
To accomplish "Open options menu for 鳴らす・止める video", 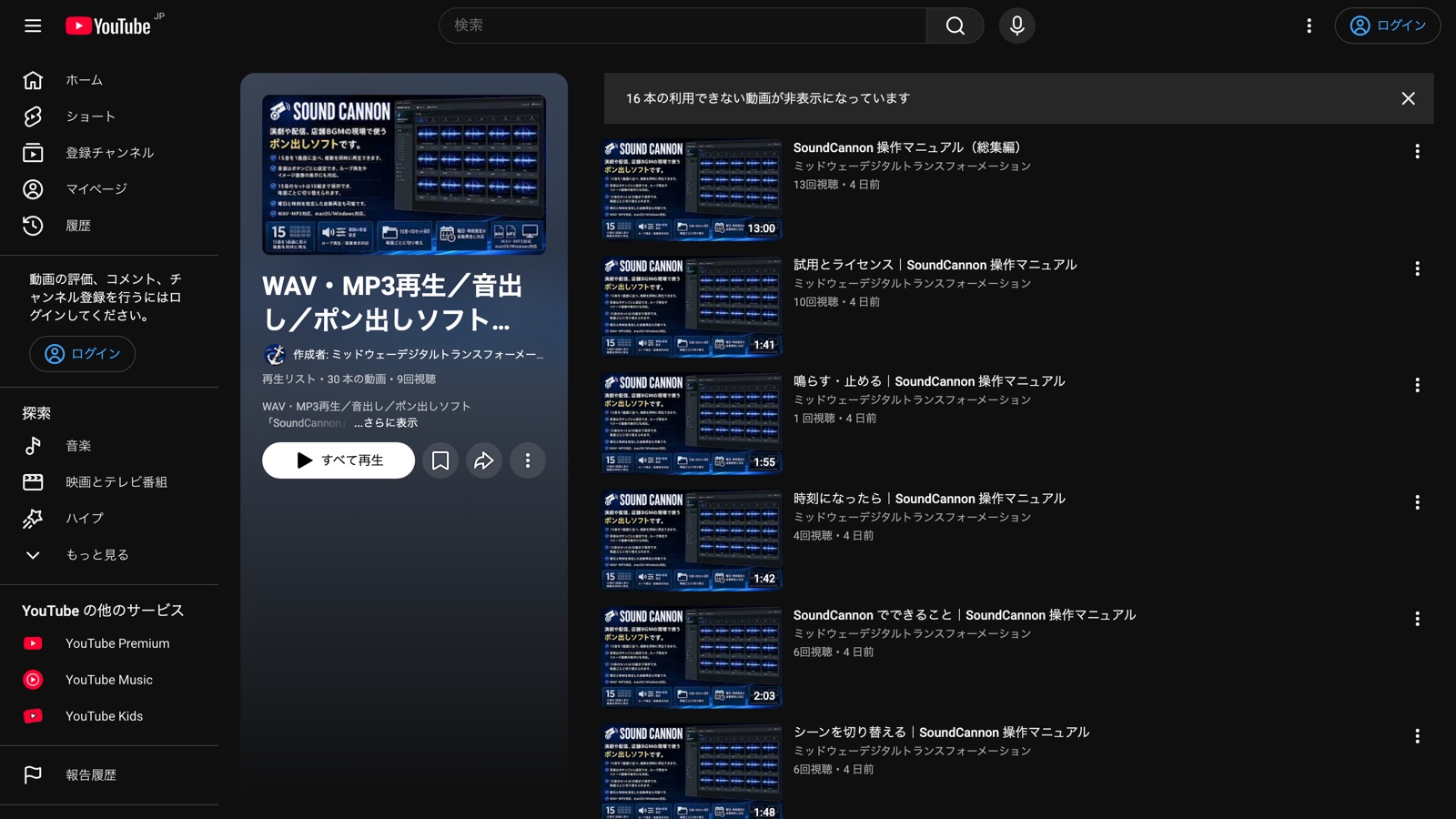I will 1417,385.
